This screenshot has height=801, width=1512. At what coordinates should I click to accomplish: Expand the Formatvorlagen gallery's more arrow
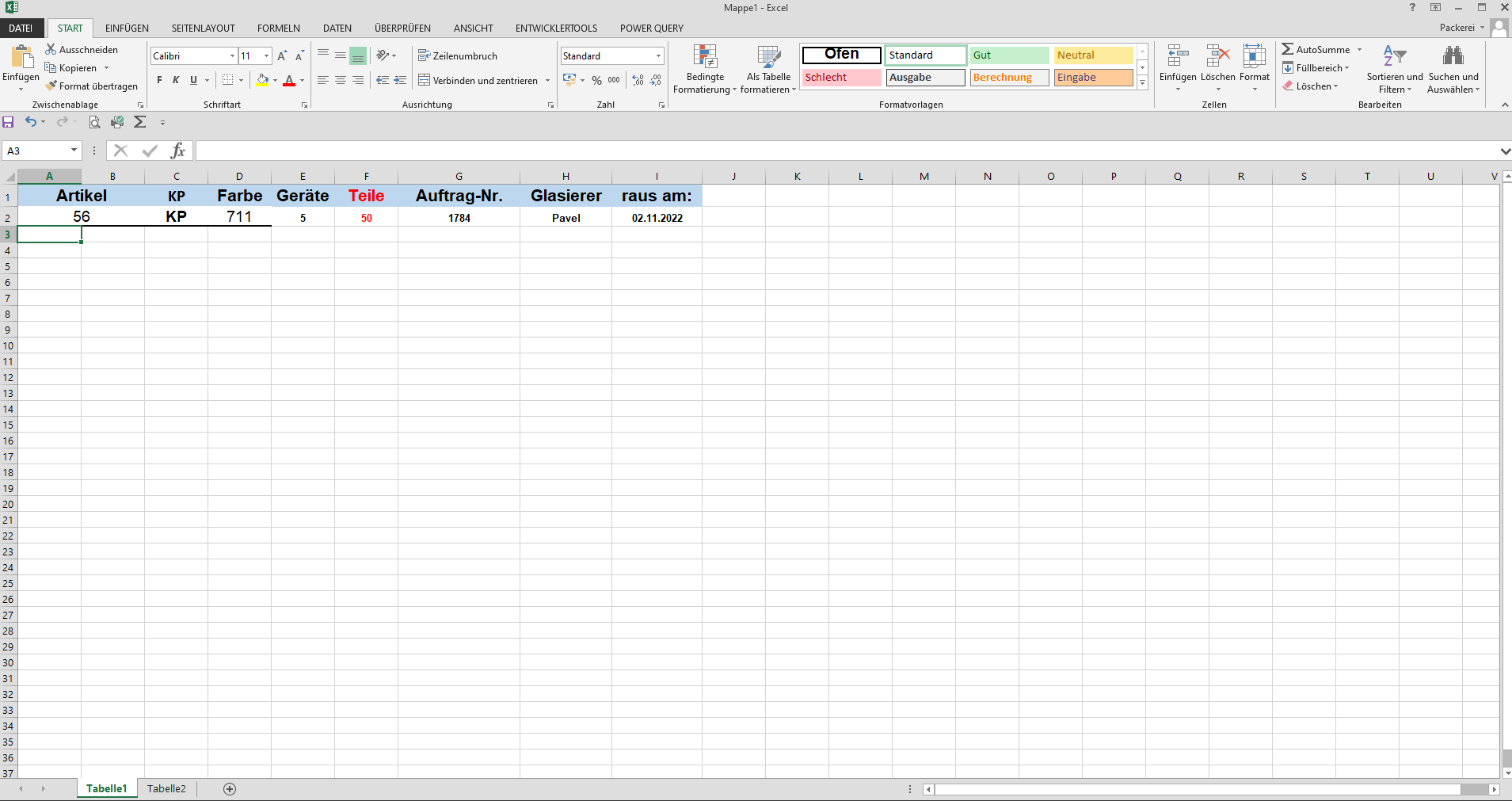1143,83
